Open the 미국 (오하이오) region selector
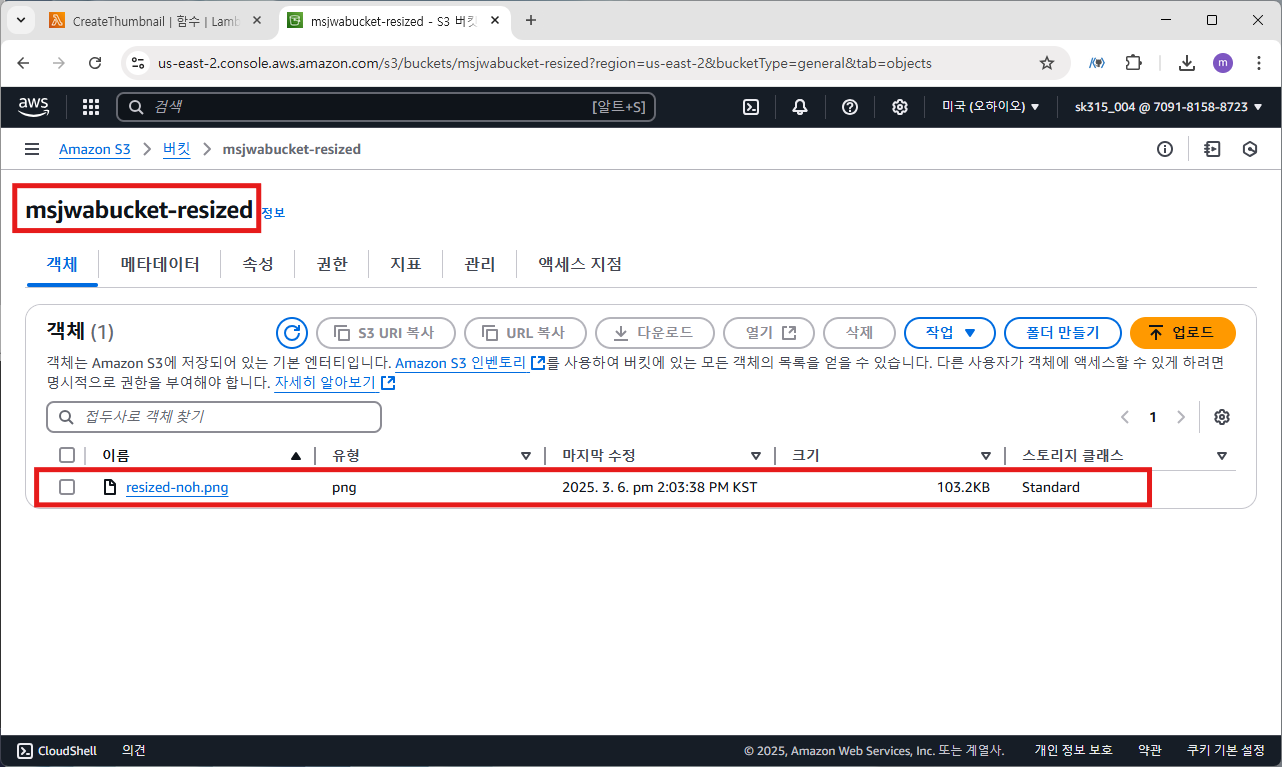The image size is (1282, 767). pyautogui.click(x=990, y=107)
